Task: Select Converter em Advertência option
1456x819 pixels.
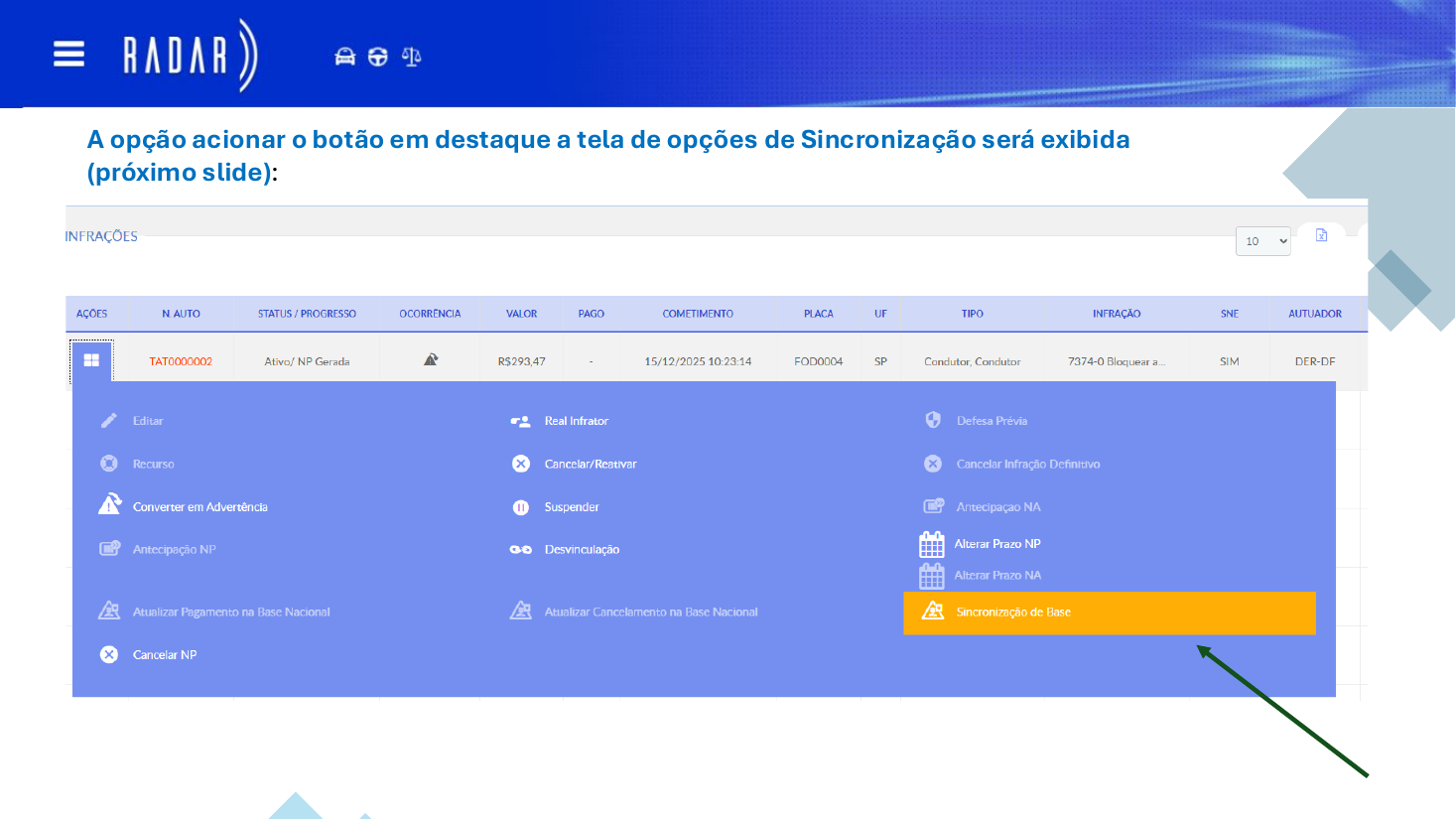Action: click(x=200, y=507)
